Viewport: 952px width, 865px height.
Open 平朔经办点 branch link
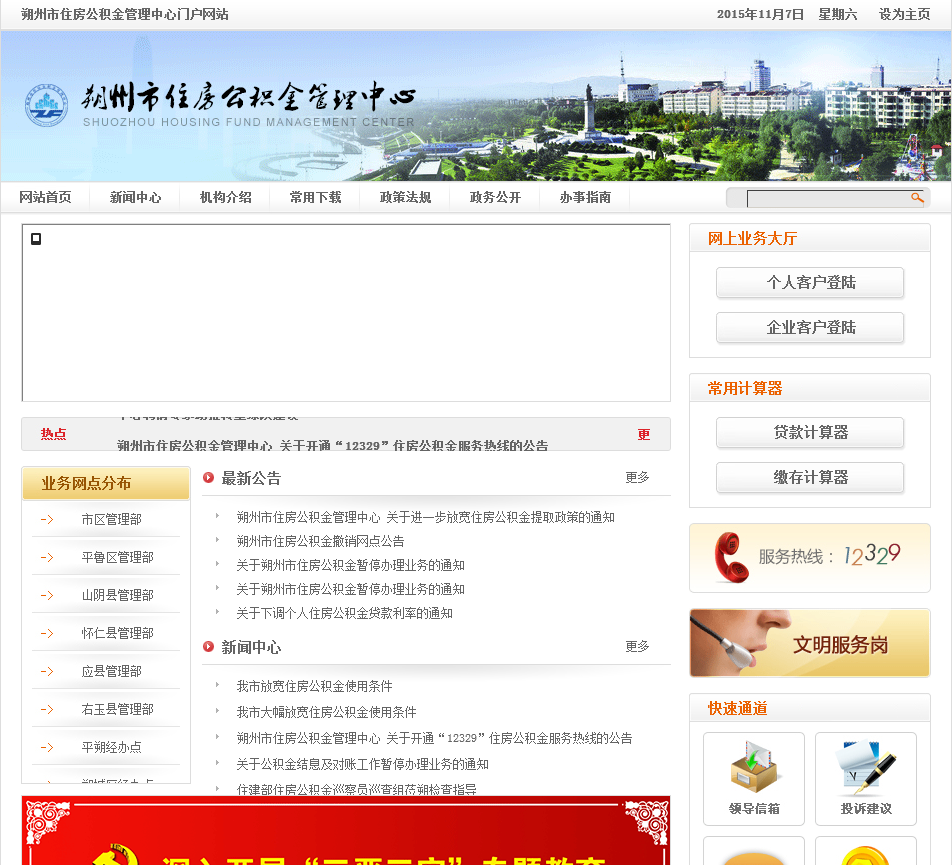112,747
